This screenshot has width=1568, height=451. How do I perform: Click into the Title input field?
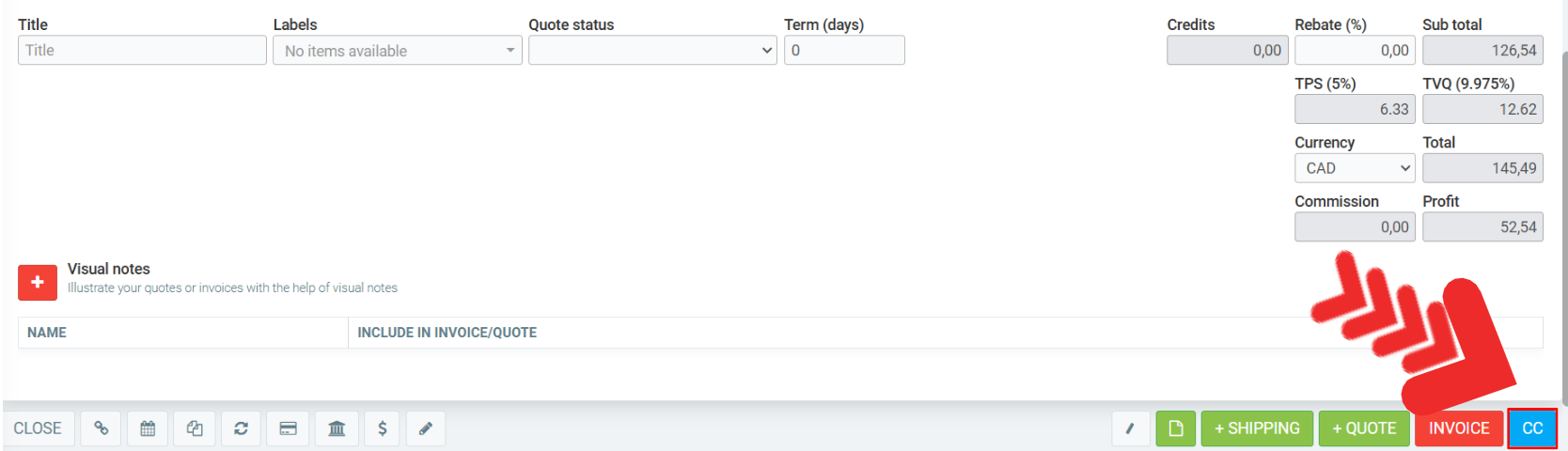point(142,51)
